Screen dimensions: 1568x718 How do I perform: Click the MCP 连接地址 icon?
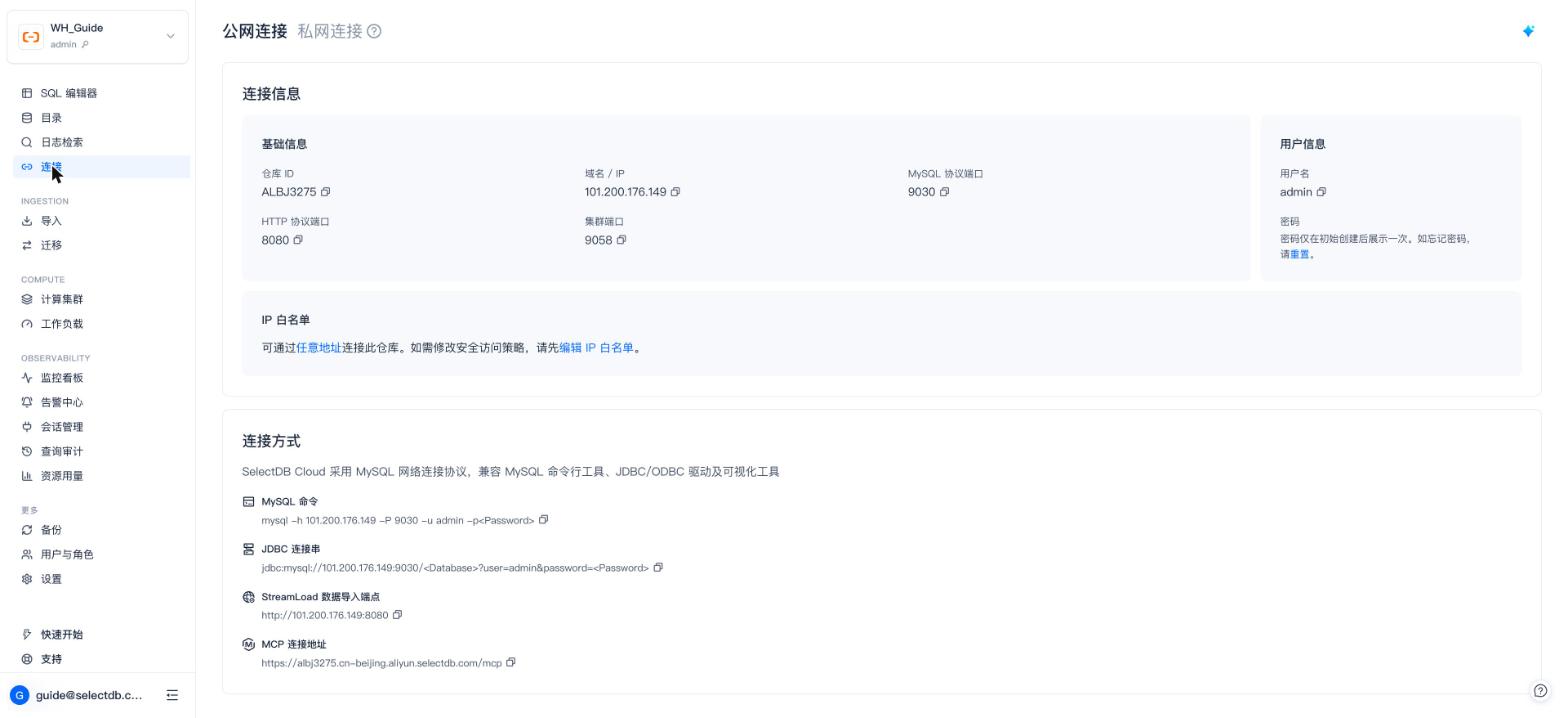(x=249, y=645)
